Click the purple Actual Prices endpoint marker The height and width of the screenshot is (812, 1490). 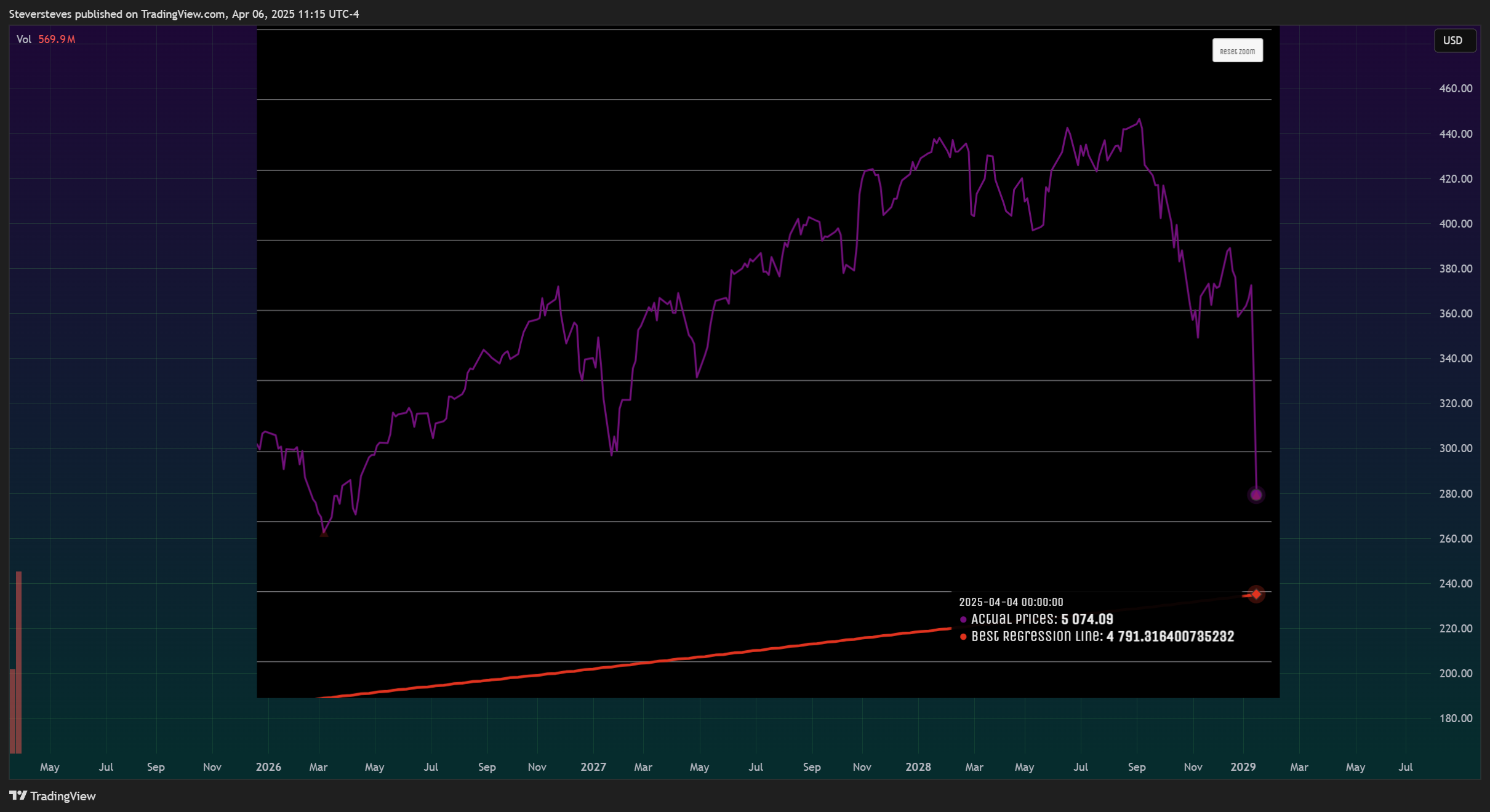pyautogui.click(x=1256, y=495)
